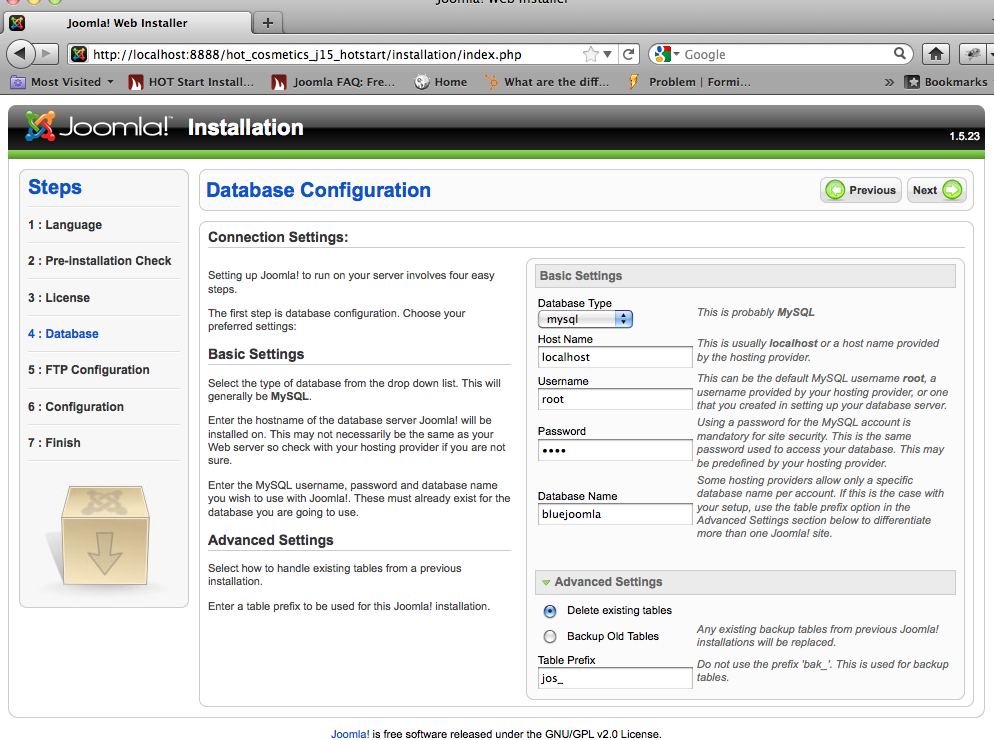Viewport: 994px width, 740px height.
Task: Open the Database Type dropdown
Action: [x=585, y=319]
